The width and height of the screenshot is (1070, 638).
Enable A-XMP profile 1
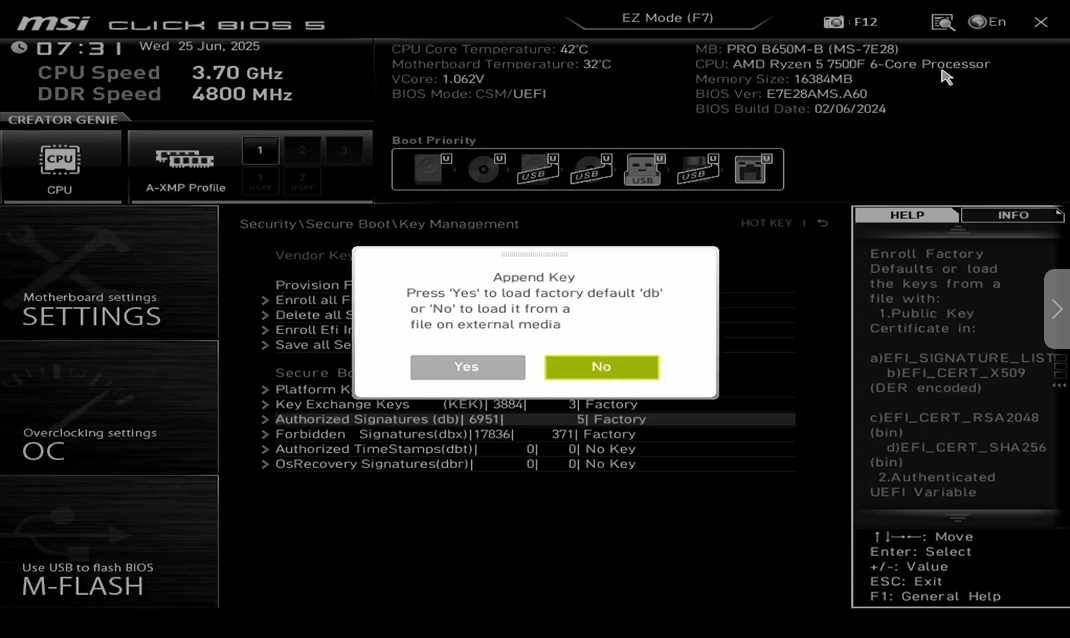point(260,150)
